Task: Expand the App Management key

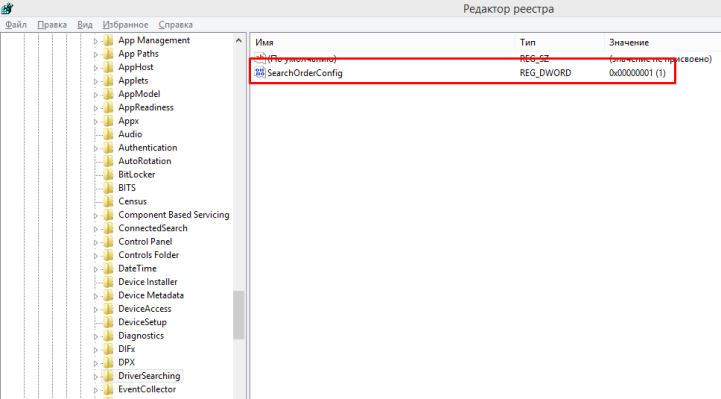Action: [96, 41]
